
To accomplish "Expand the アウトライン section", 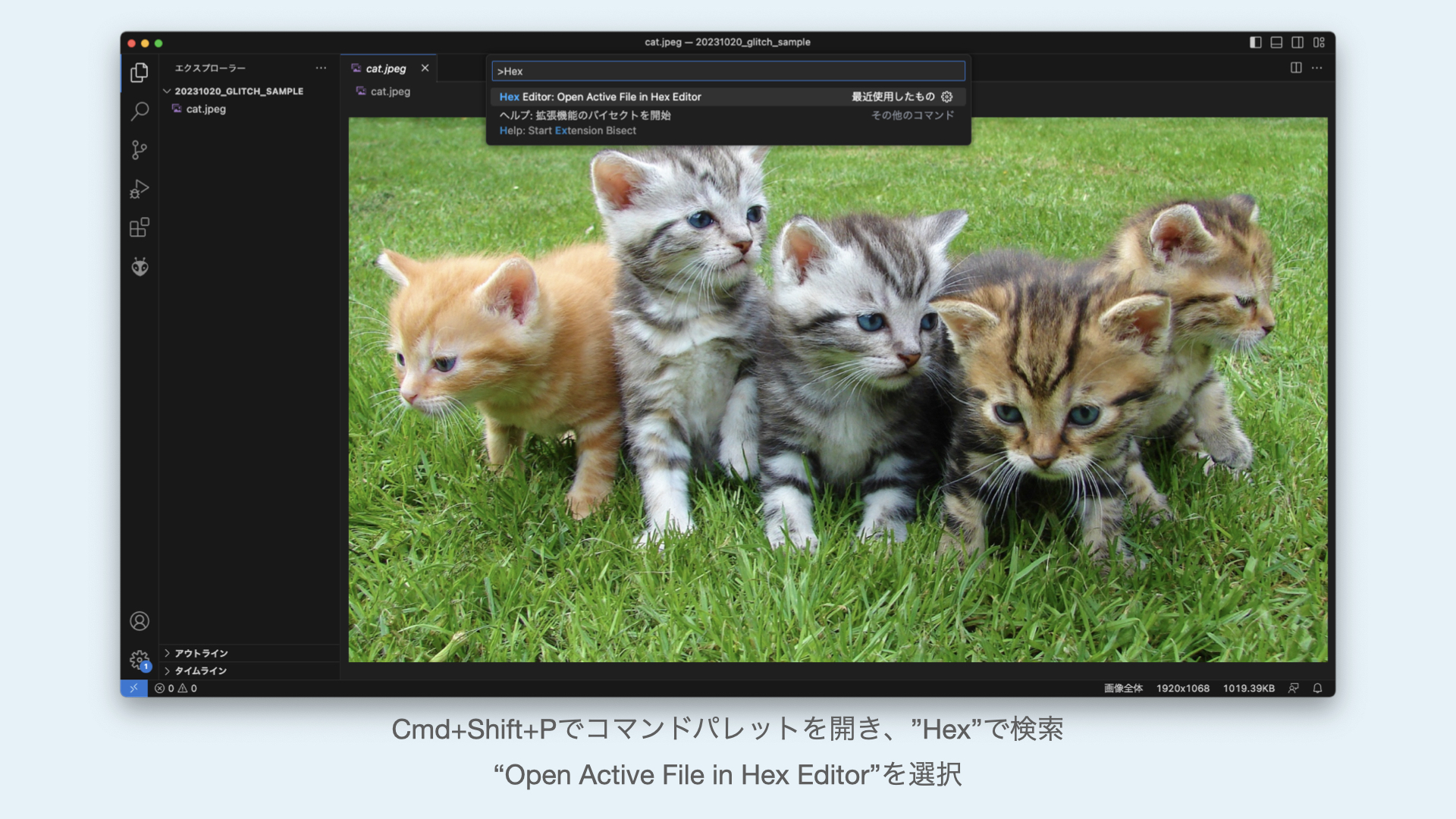I will click(201, 653).
